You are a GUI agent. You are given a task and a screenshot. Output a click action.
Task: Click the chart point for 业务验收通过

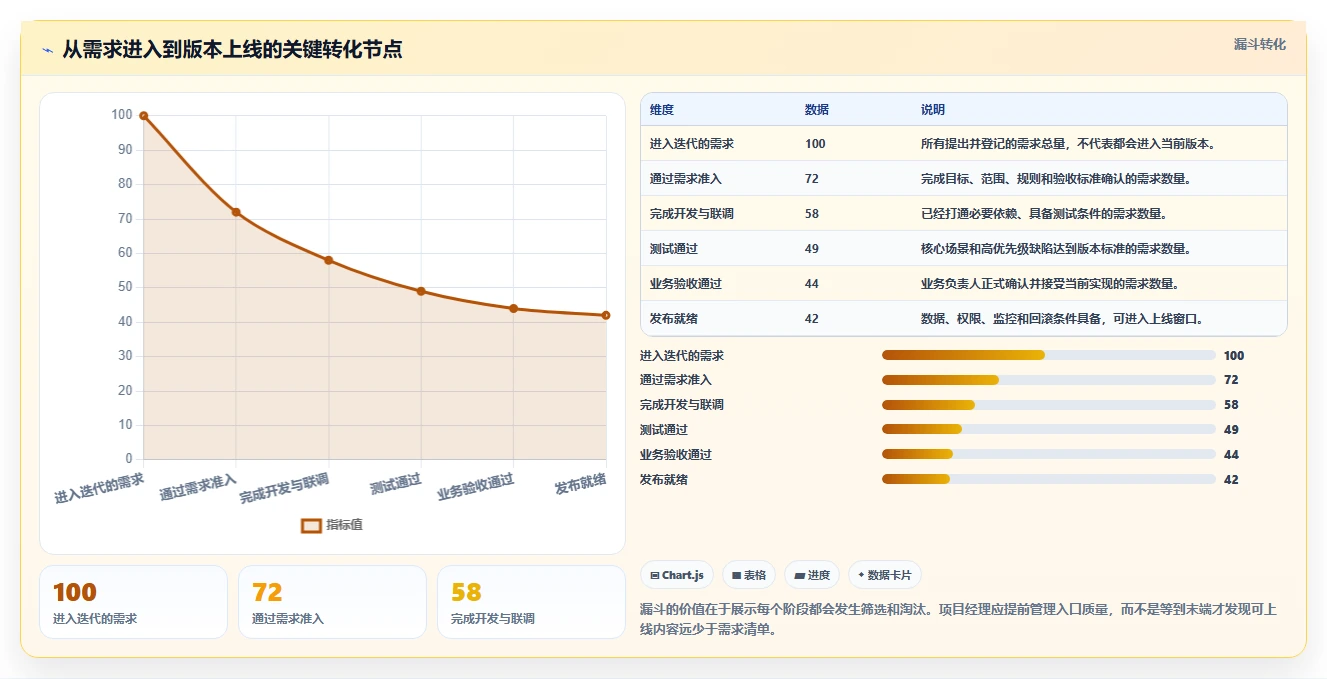pos(513,308)
